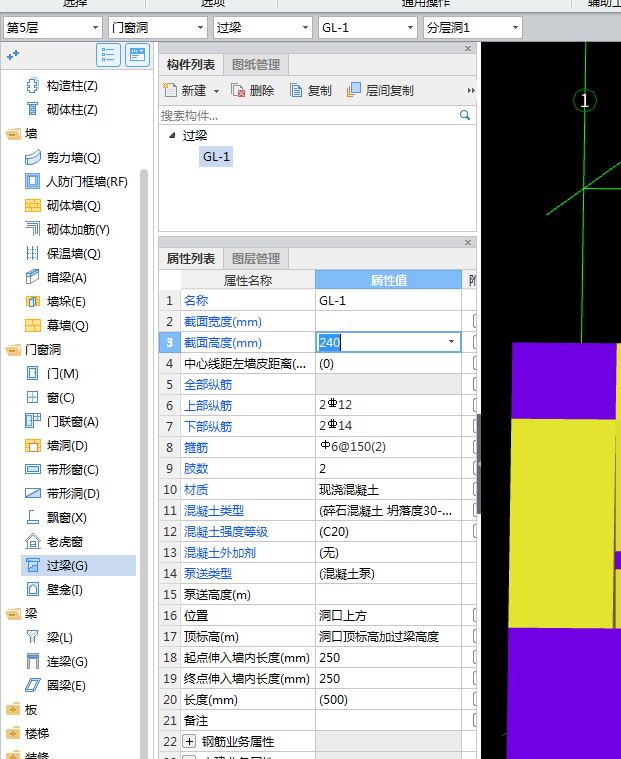Expand 板 folder in navigation

13,710
